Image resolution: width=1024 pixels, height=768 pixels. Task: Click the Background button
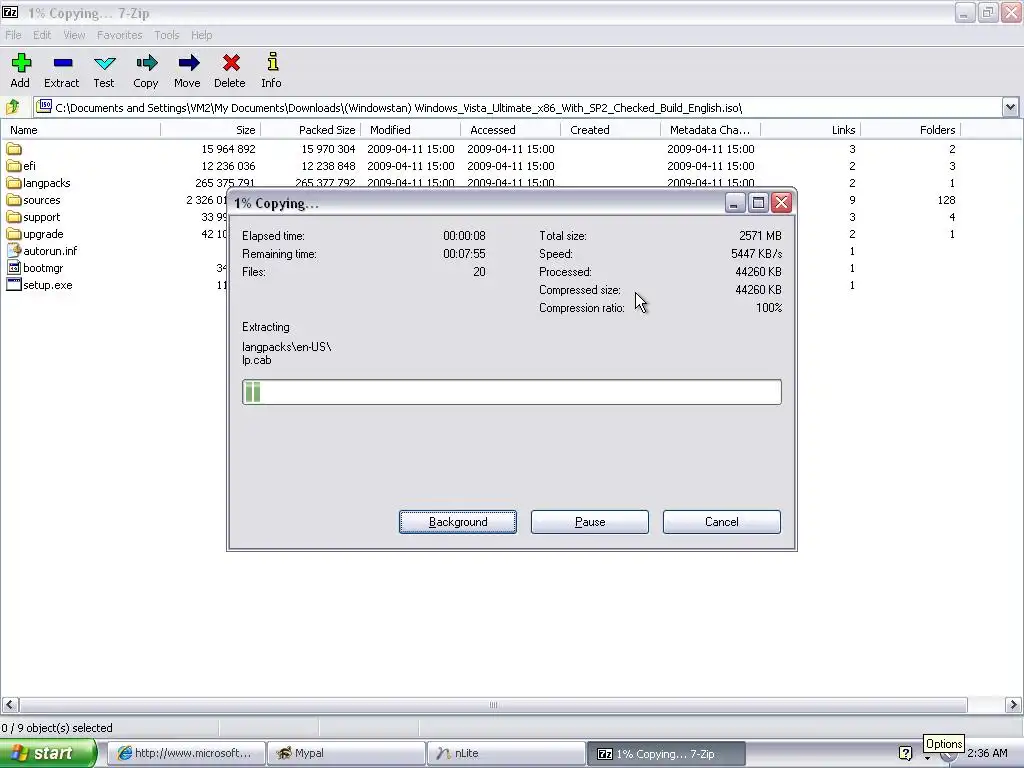[458, 522]
